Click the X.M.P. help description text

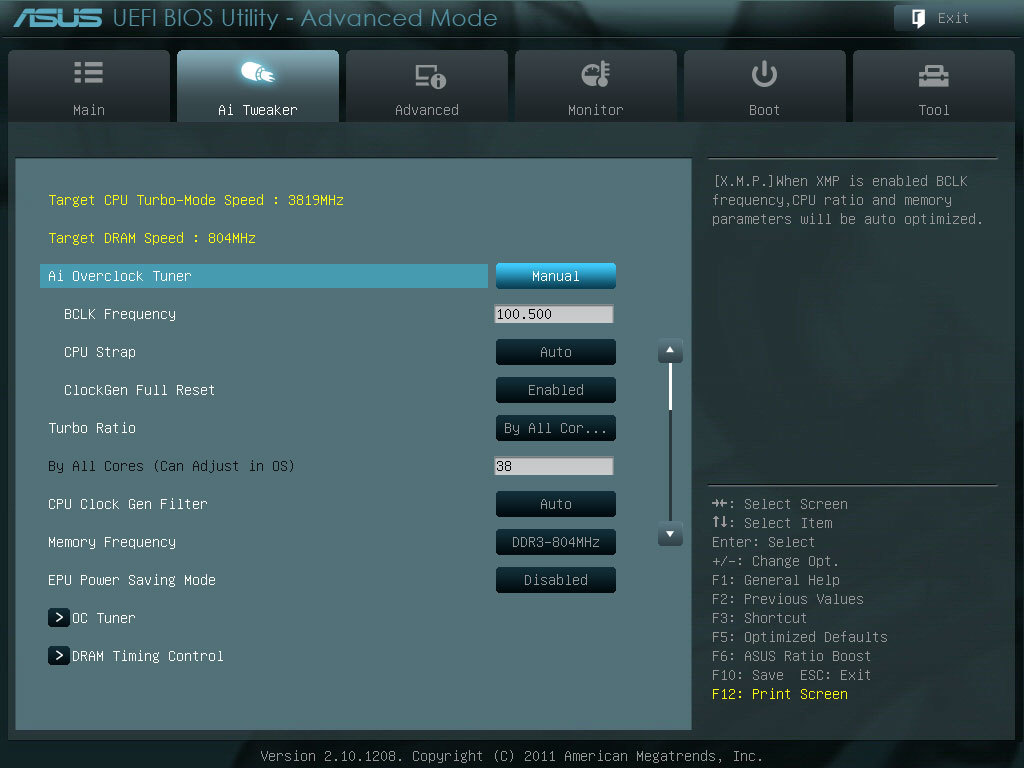[x=848, y=200]
